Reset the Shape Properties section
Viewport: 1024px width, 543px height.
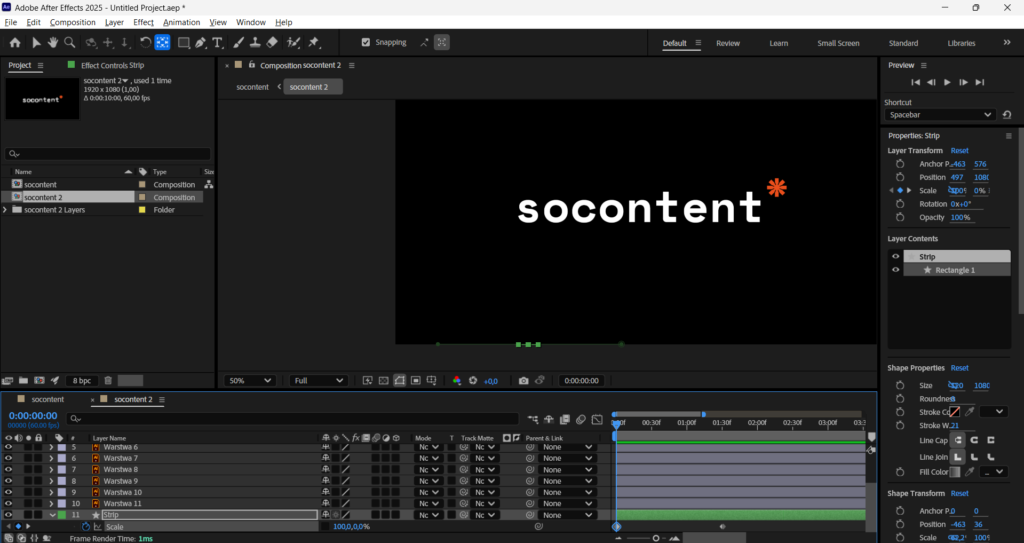959,368
